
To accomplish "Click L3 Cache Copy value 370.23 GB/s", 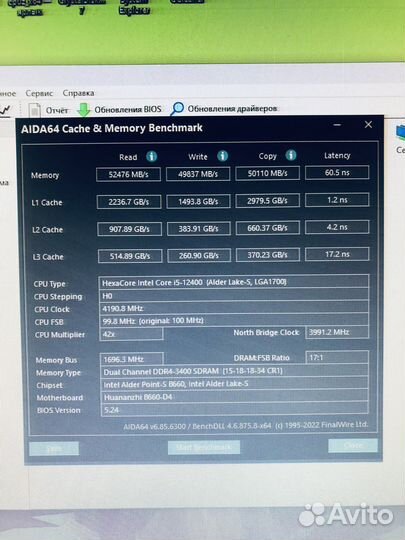I will pyautogui.click(x=268, y=255).
